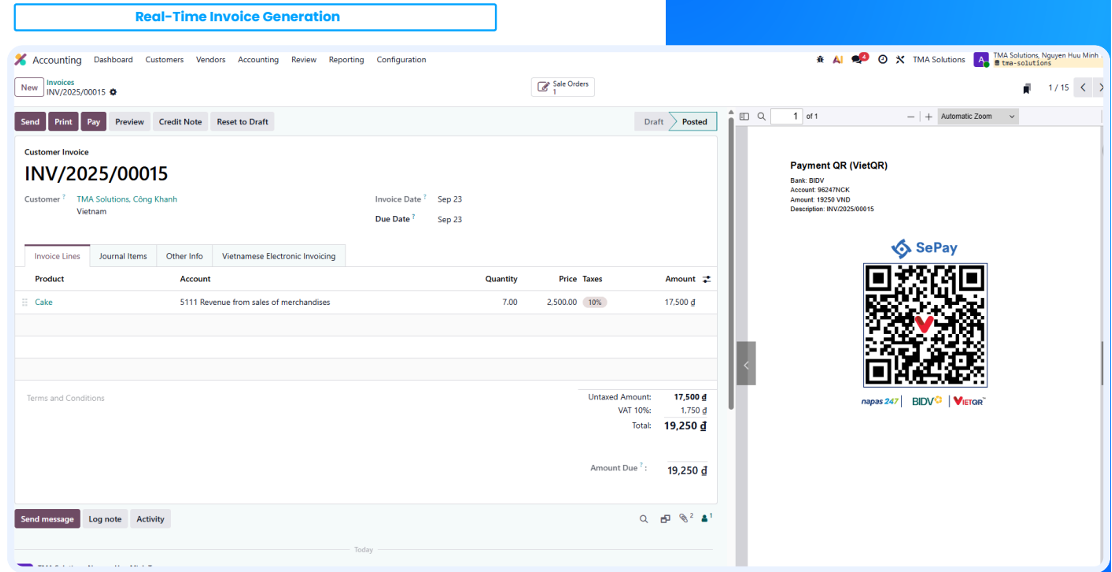The width and height of the screenshot is (1112, 572).
Task: Toggle optional columns icon in invoice lines header
Action: (x=707, y=279)
